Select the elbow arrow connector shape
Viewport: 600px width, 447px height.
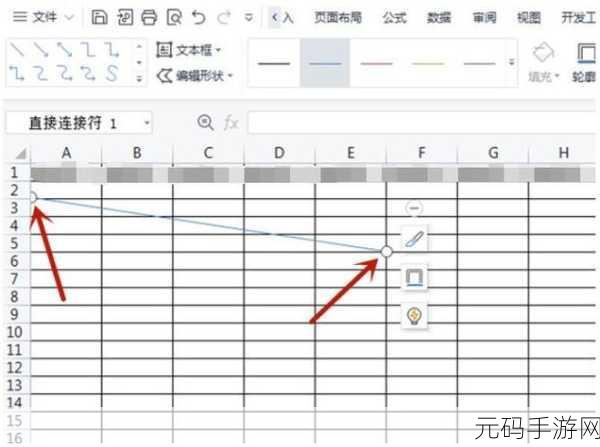(x=112, y=50)
